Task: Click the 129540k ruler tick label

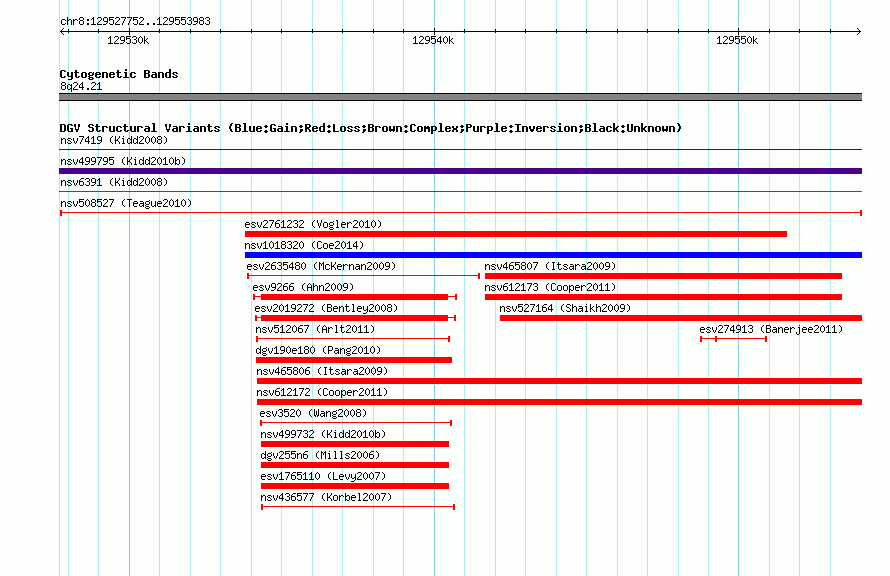Action: tap(433, 40)
